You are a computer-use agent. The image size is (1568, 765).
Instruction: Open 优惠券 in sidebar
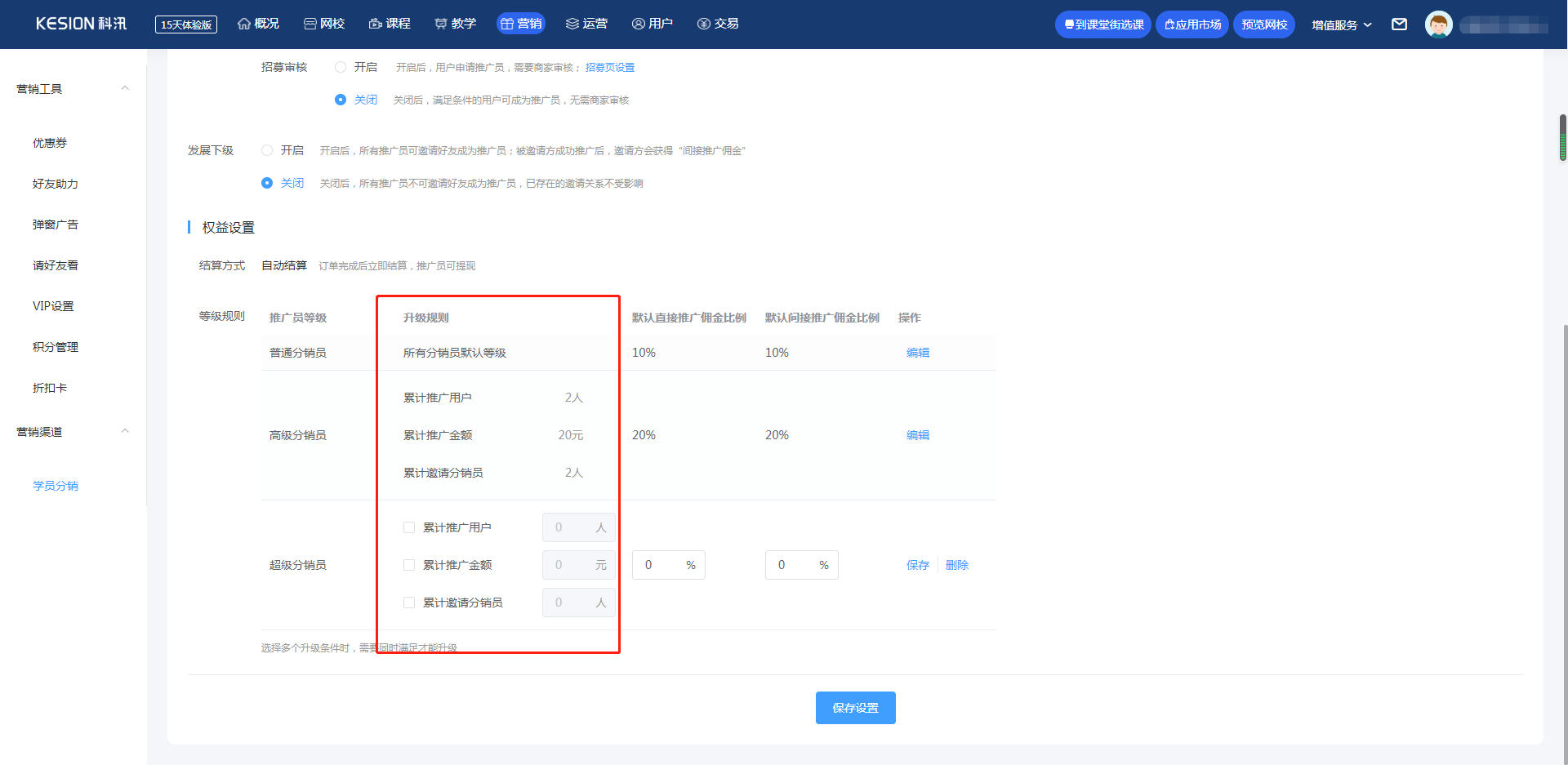click(x=50, y=143)
